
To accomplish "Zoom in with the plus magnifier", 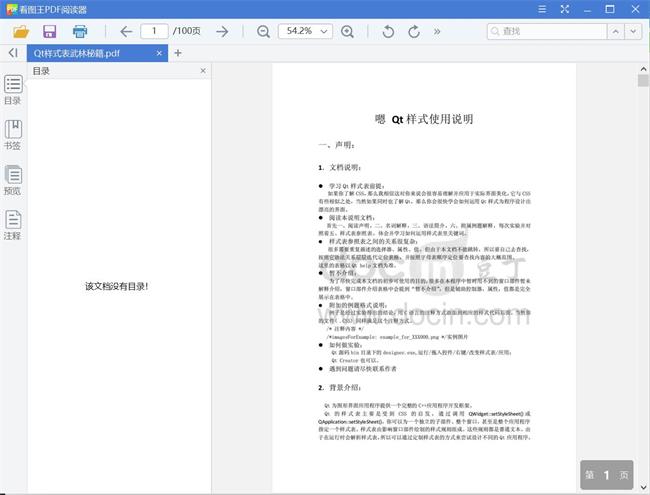I will pyautogui.click(x=347, y=32).
